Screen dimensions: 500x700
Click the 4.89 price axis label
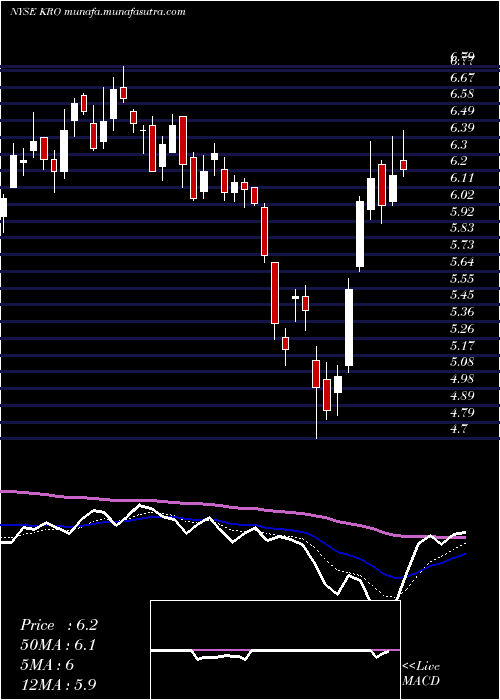462,396
